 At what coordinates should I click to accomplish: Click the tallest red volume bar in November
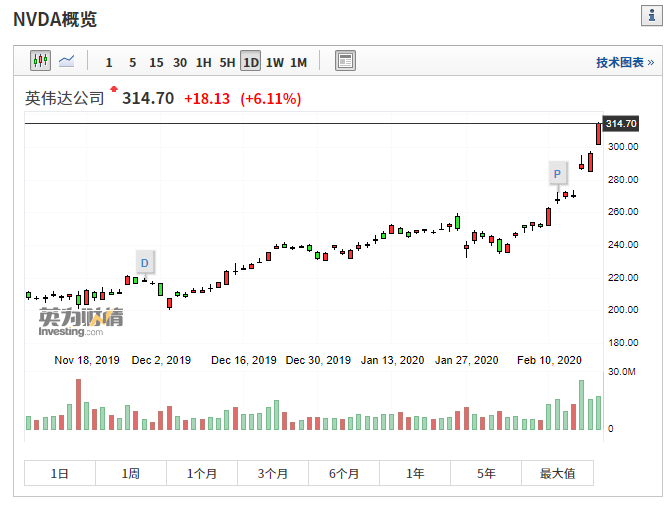78,404
